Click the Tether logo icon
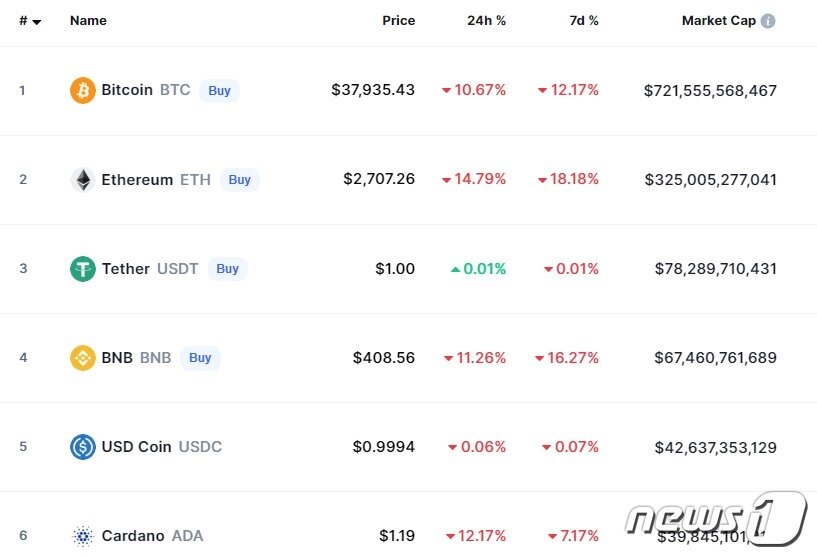 tap(83, 269)
